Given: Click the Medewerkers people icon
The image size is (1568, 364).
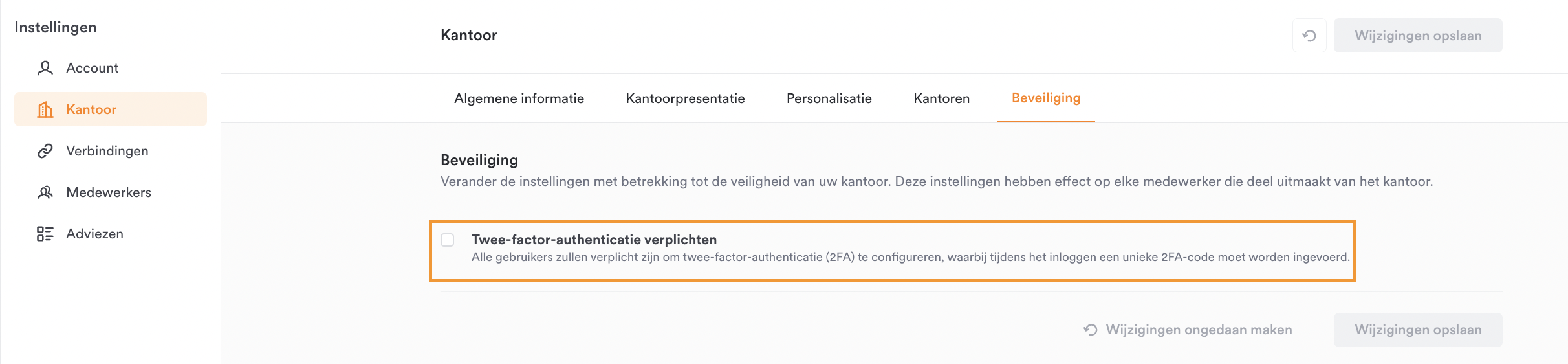Looking at the screenshot, I should (x=45, y=192).
